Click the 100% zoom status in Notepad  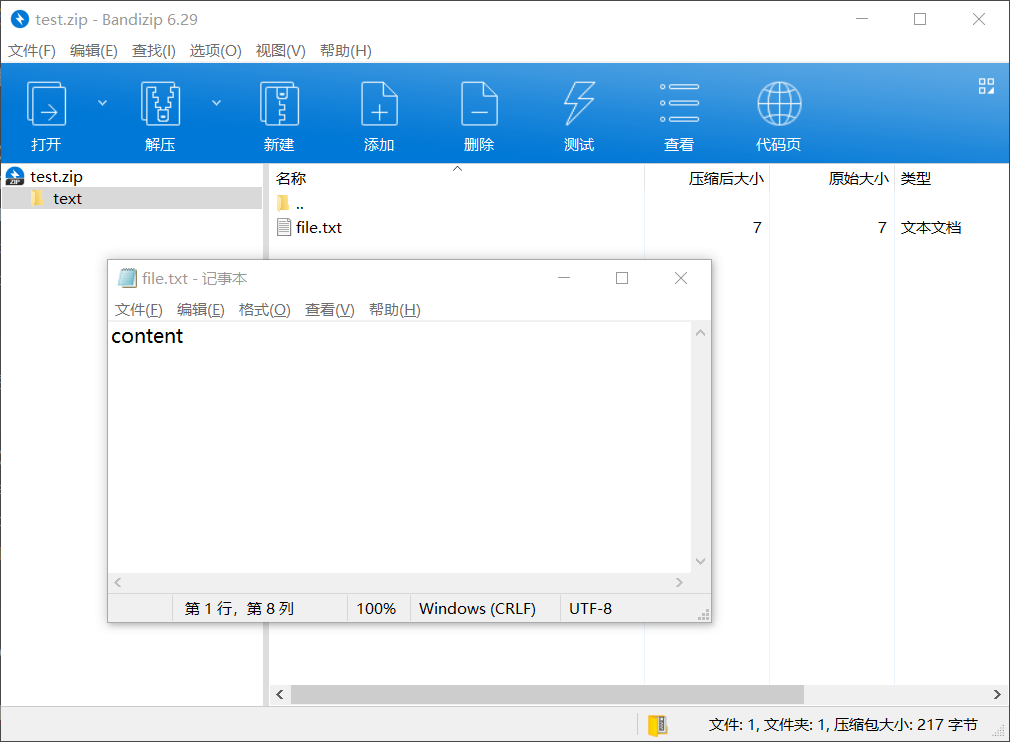376,609
